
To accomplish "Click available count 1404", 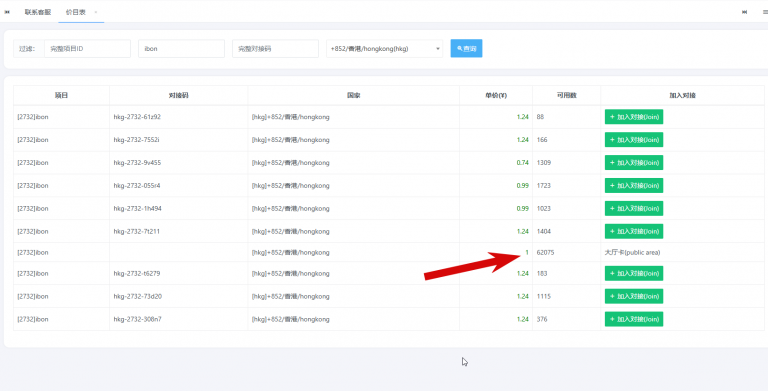I will coord(544,231).
